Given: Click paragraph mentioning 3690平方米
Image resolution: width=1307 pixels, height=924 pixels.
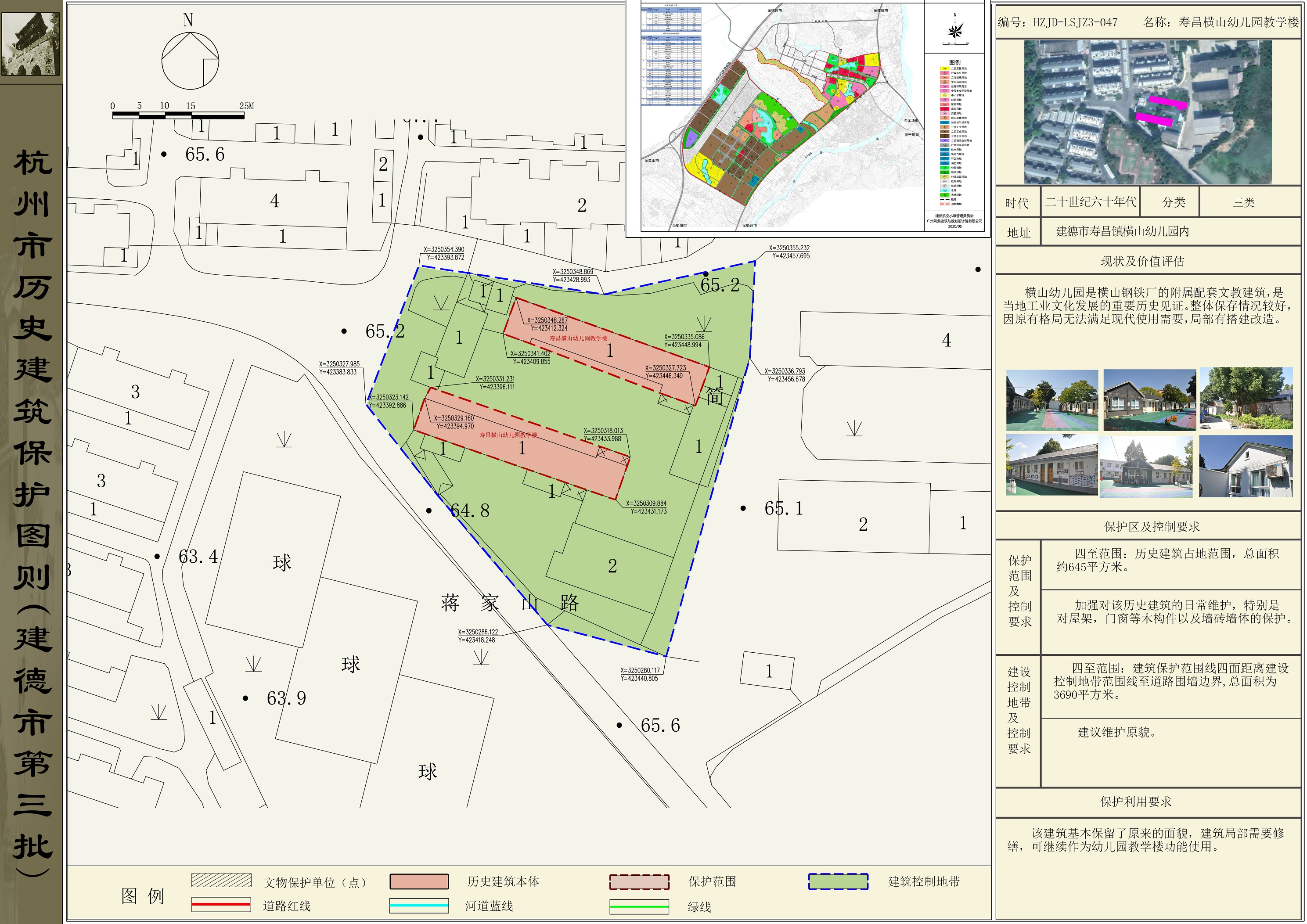Looking at the screenshot, I should (1170, 681).
